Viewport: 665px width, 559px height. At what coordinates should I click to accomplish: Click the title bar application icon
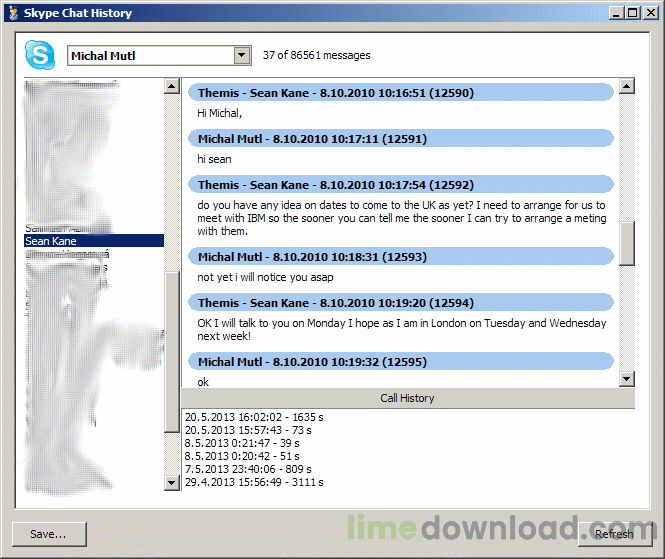tap(12, 13)
